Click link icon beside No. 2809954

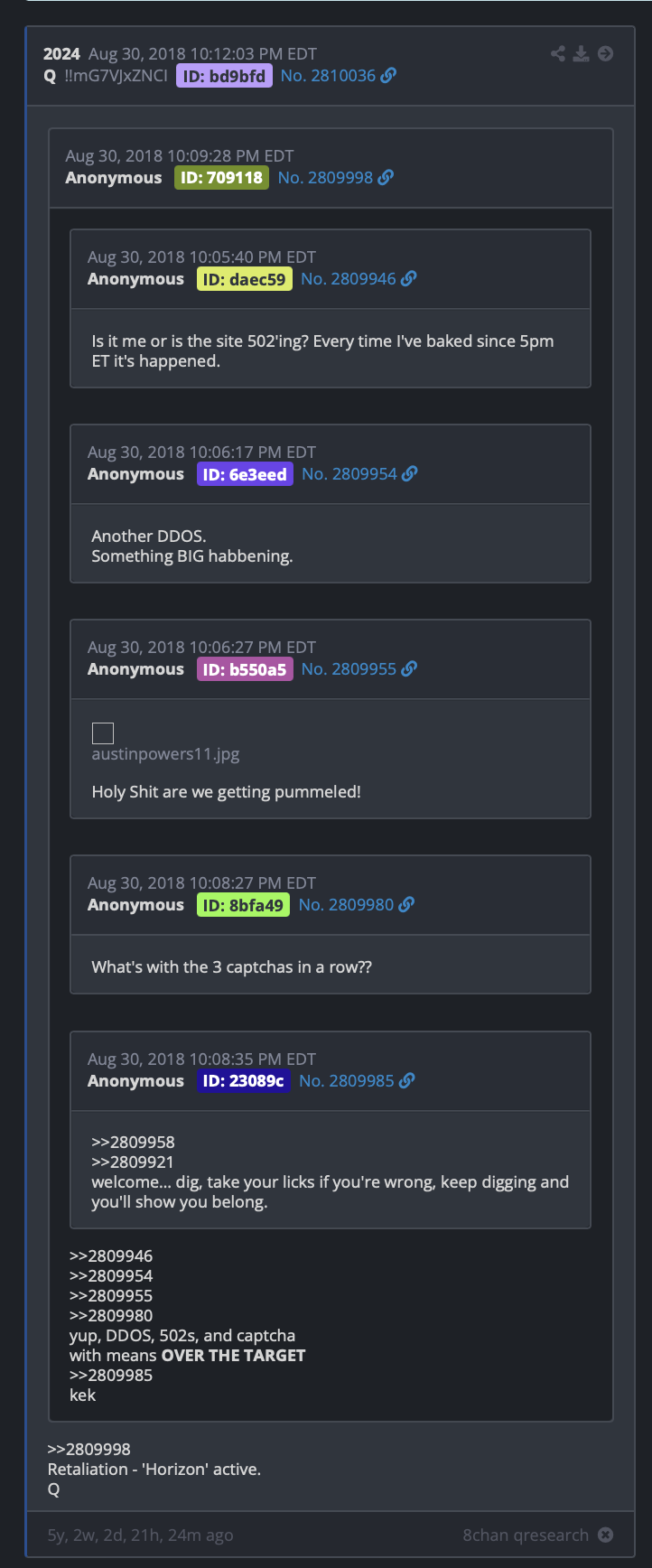410,474
